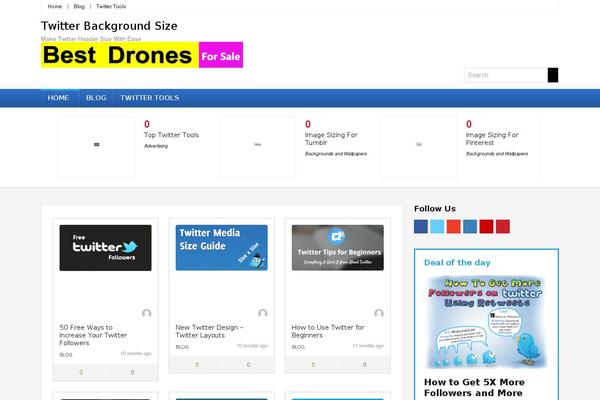The height and width of the screenshot is (400, 600).
Task: Open the Twitter Tips for Beginners image
Action: 338,248
